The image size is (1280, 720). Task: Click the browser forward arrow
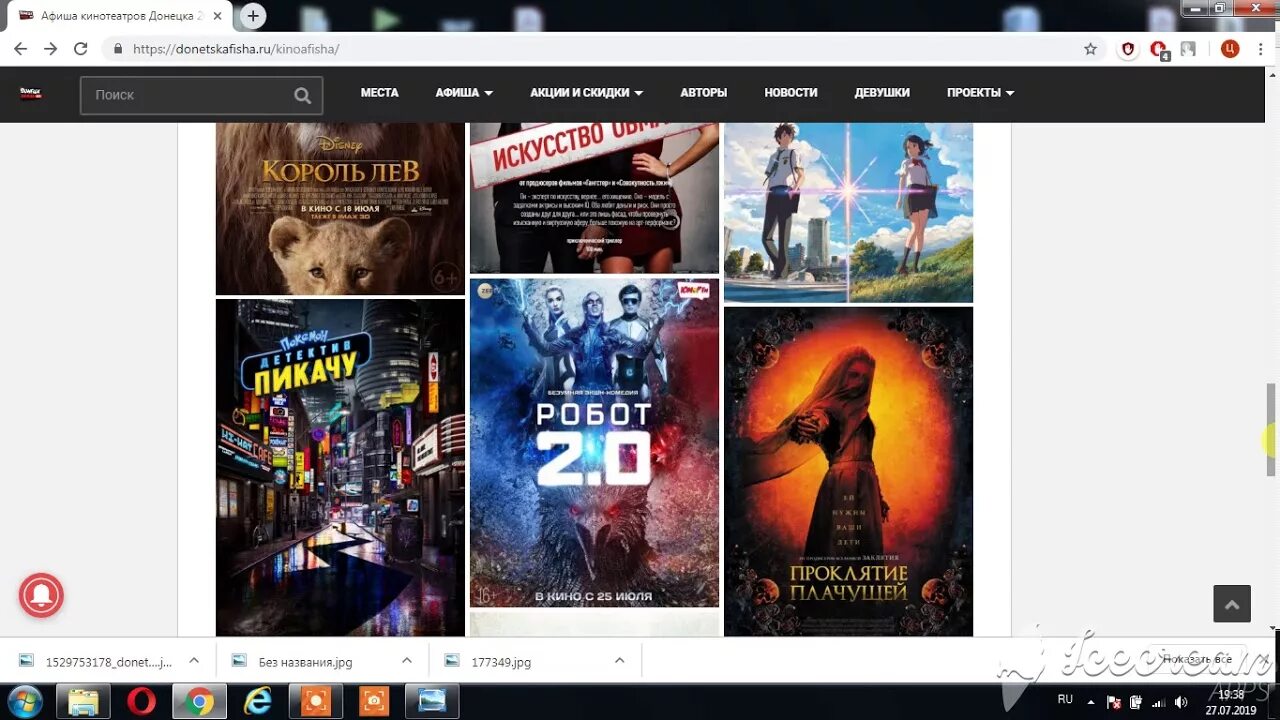[50, 49]
